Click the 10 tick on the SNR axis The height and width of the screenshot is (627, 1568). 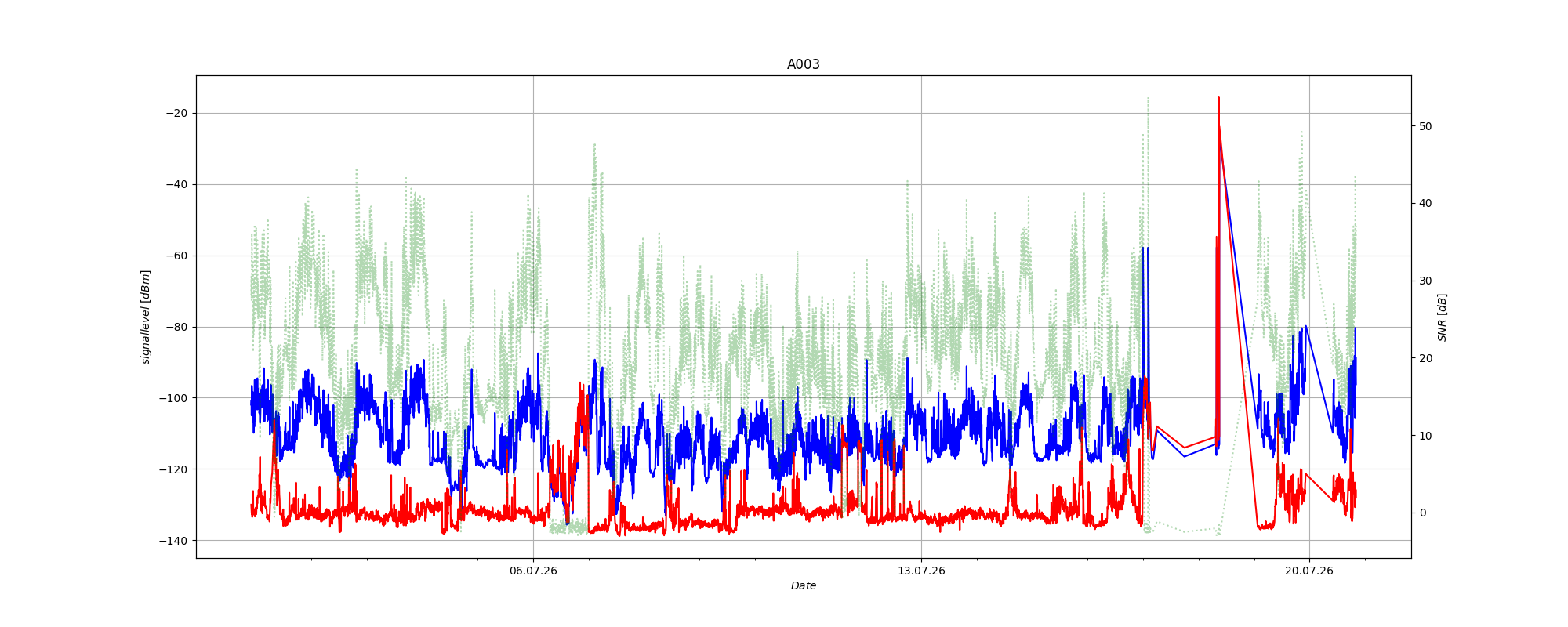click(1425, 436)
